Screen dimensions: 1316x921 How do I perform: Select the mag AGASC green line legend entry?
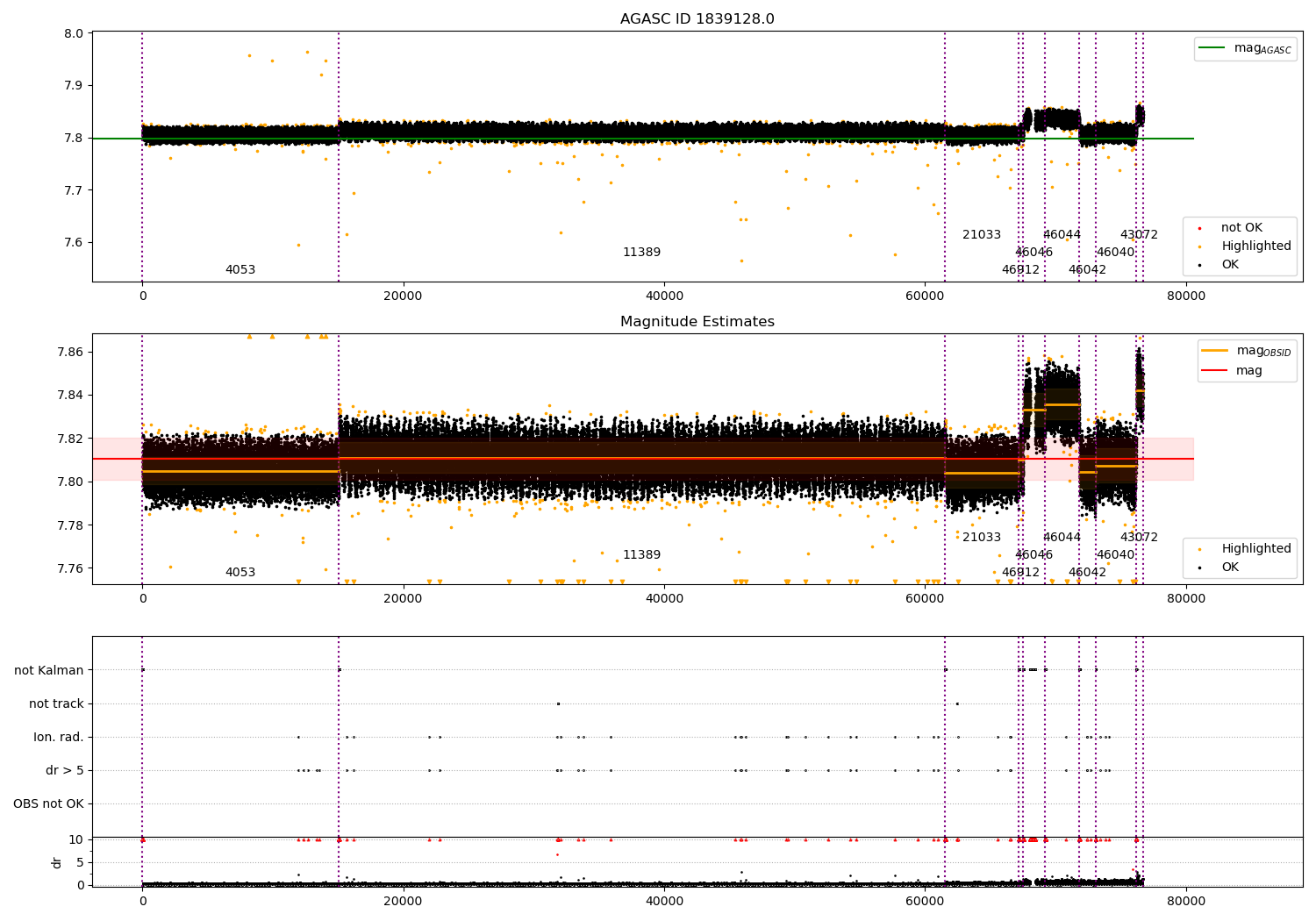[x=1245, y=48]
